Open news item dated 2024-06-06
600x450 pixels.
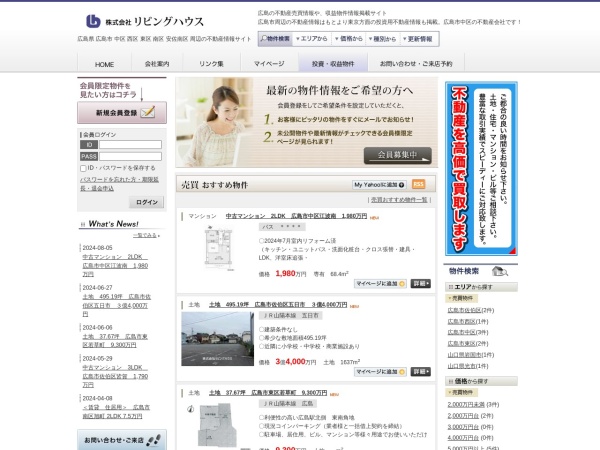(x=115, y=341)
